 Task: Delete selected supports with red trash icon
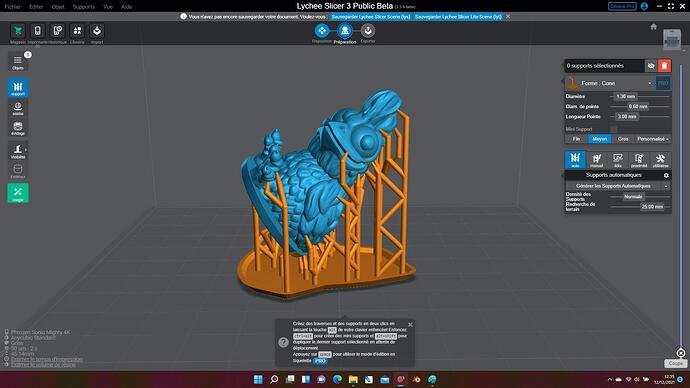coord(664,66)
